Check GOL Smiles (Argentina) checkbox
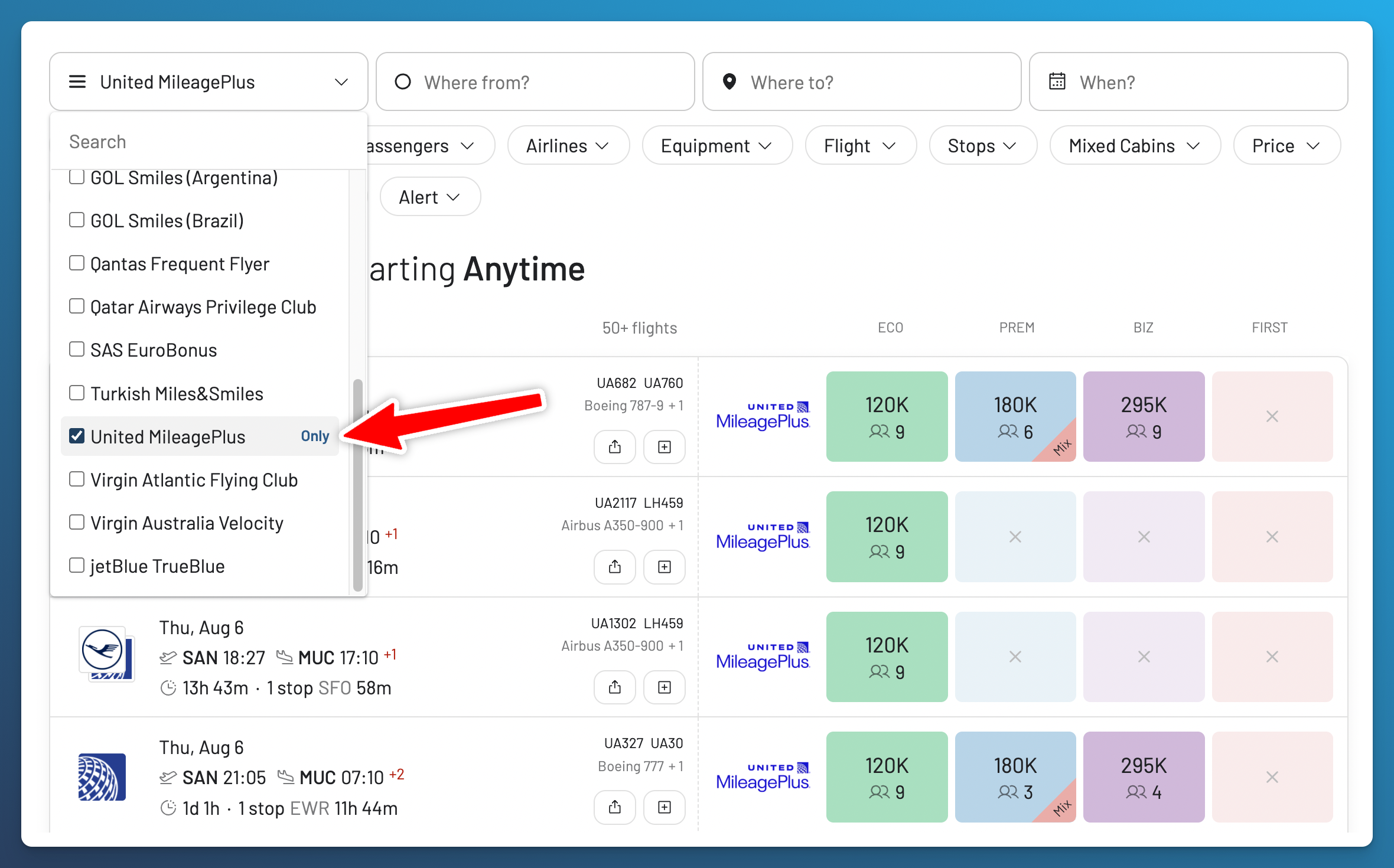Image resolution: width=1394 pixels, height=868 pixels. [x=77, y=177]
